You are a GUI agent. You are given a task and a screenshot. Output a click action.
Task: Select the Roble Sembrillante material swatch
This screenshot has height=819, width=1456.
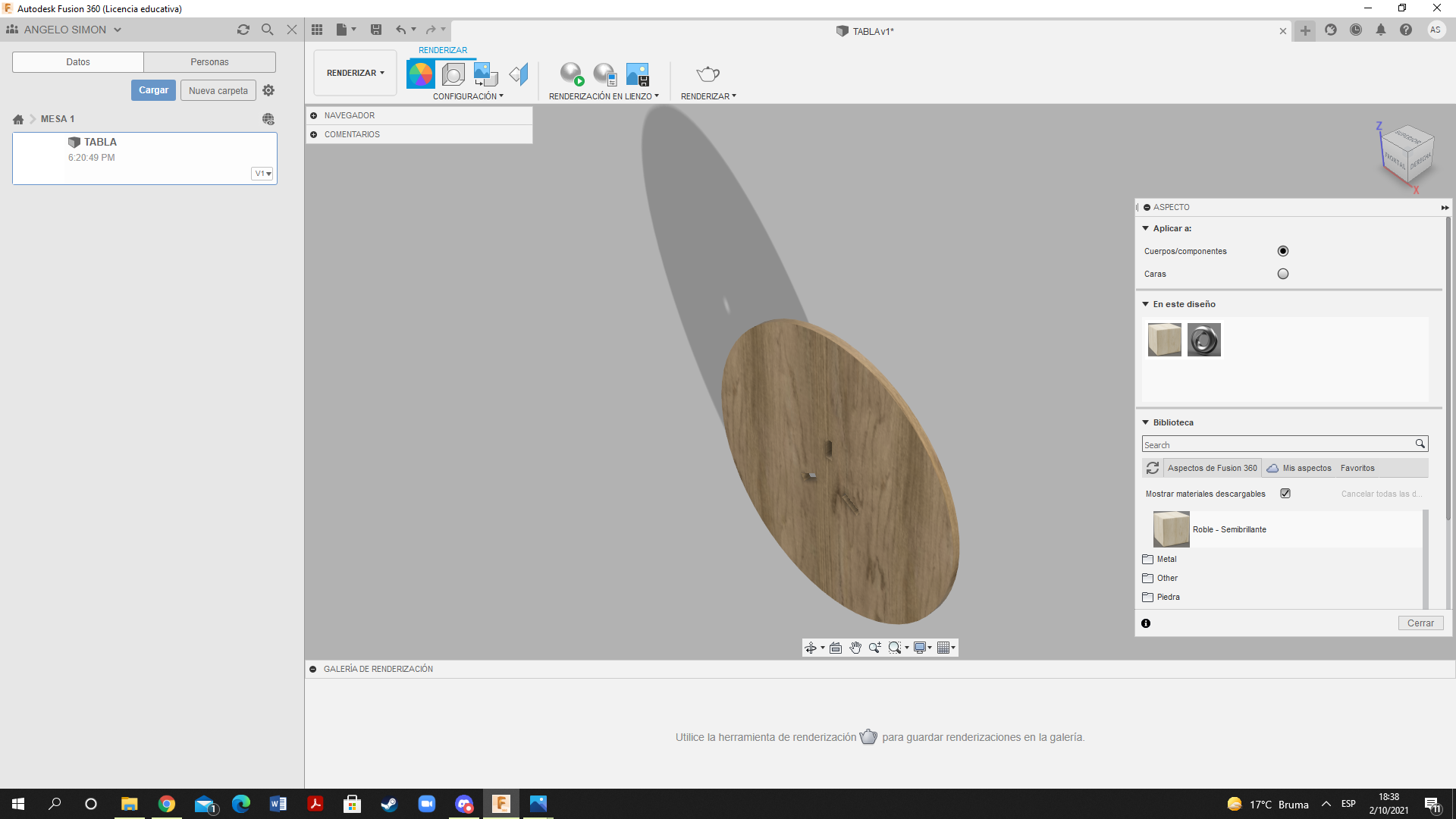coord(1170,528)
